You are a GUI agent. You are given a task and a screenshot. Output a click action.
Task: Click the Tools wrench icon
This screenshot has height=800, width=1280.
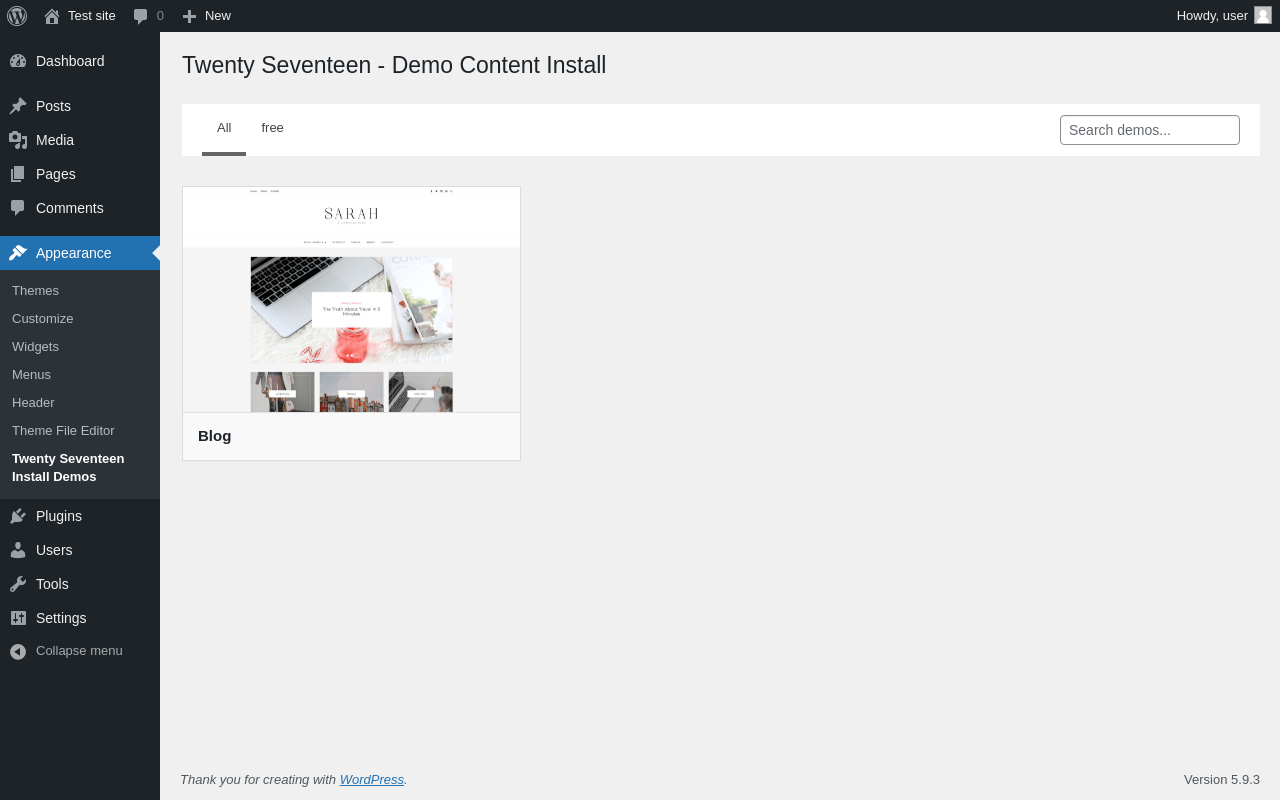[x=18, y=584]
